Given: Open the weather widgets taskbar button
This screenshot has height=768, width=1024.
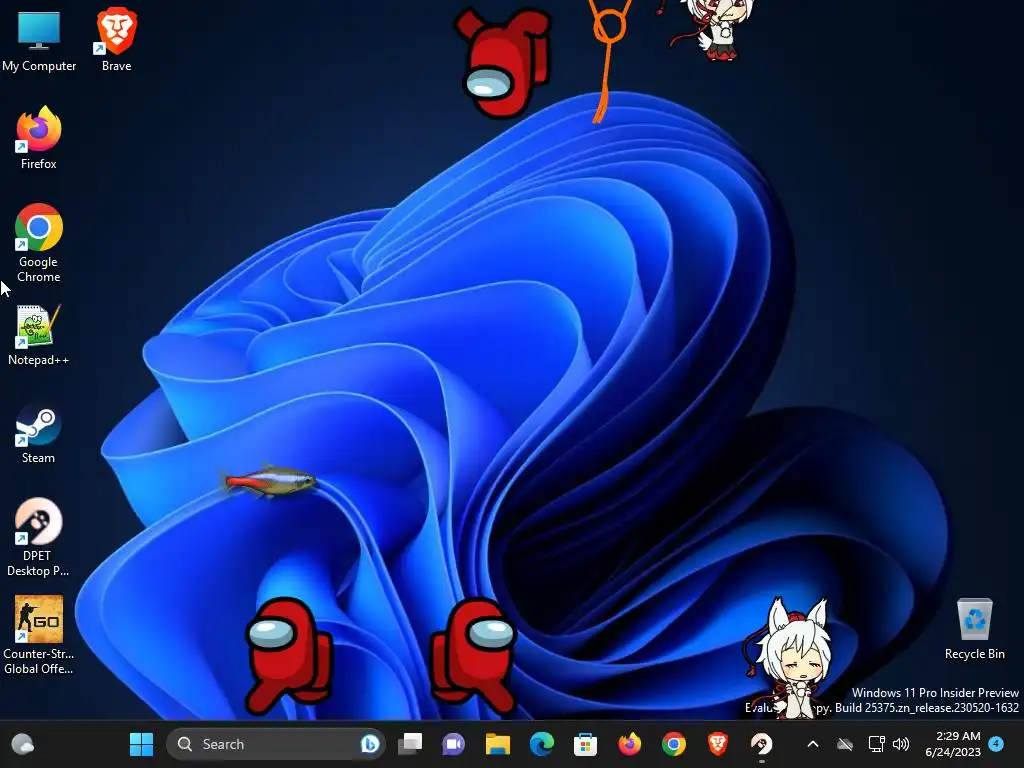Looking at the screenshot, I should 23,744.
